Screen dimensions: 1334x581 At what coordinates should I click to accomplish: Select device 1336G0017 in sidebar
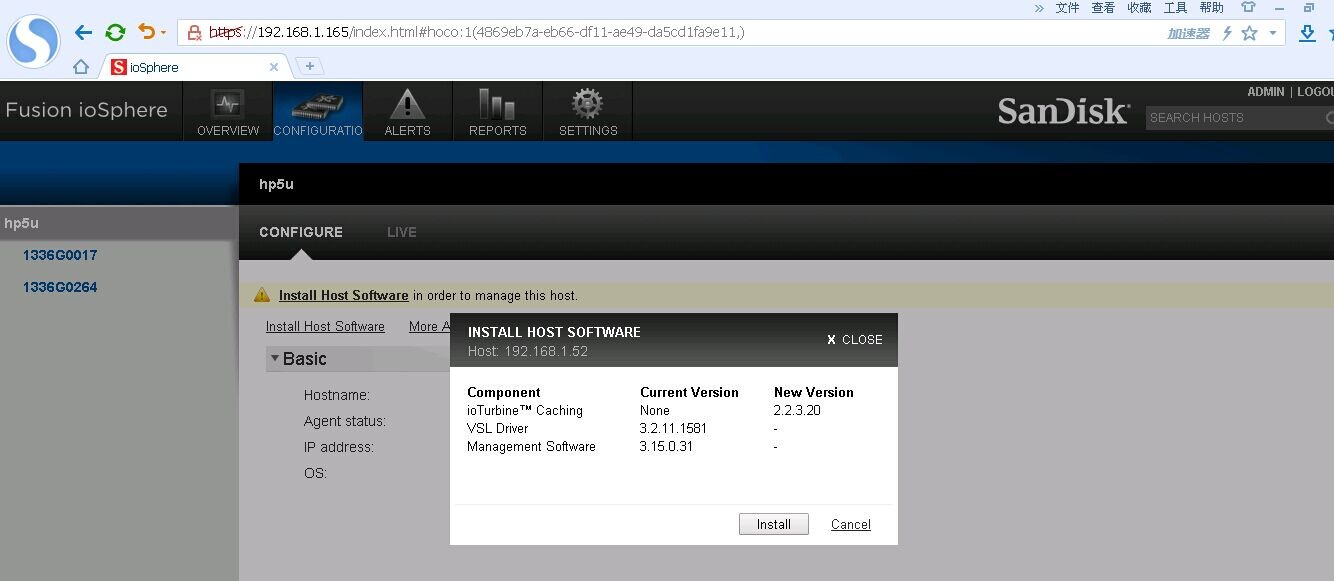click(60, 255)
